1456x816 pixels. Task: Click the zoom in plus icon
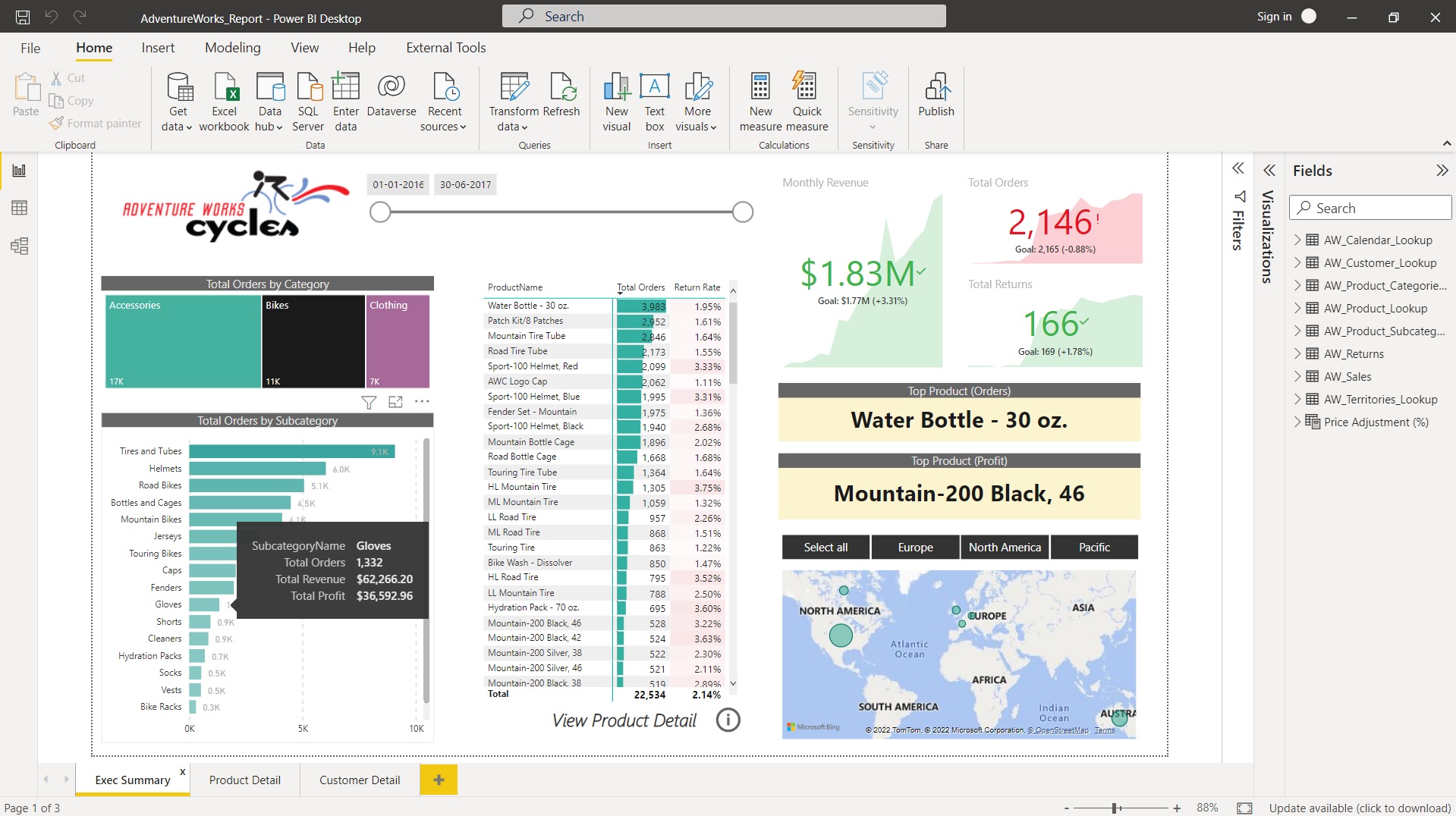point(1177,808)
